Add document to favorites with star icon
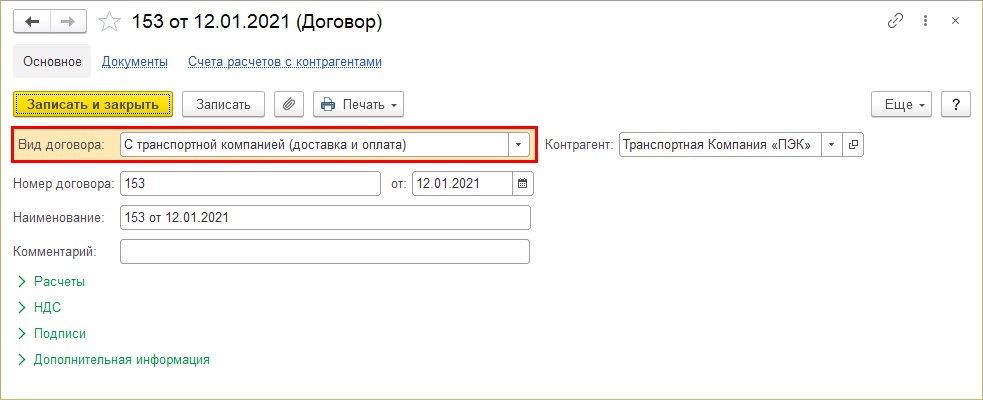The width and height of the screenshot is (983, 400). click(x=110, y=22)
